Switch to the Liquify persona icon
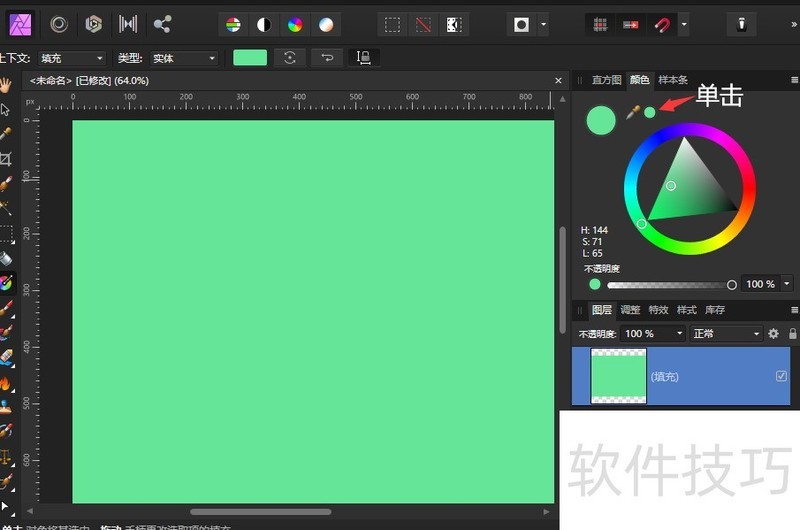Screen dimensions: 800x530 click(x=59, y=24)
